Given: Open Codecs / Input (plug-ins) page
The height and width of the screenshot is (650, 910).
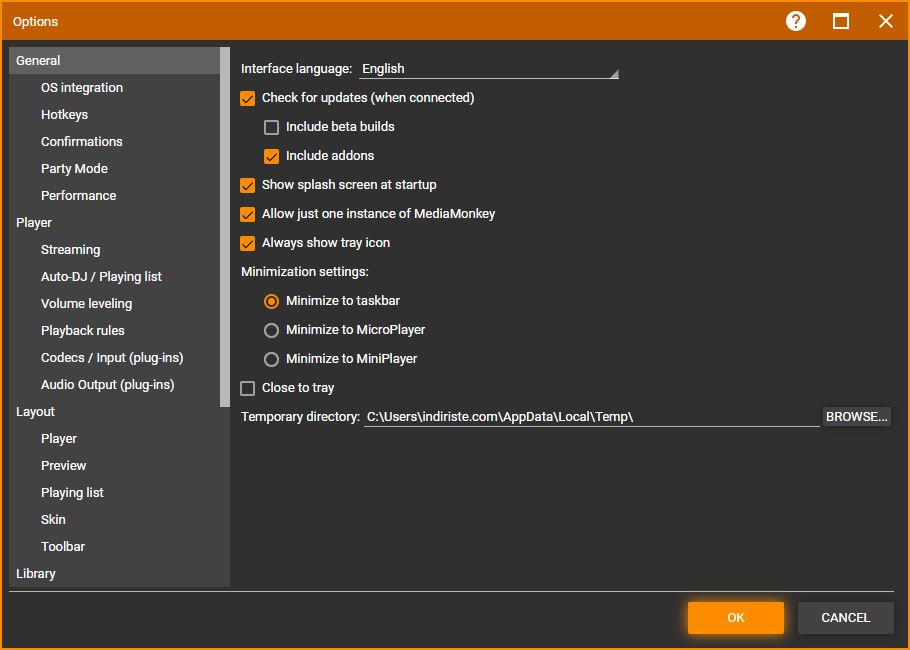Looking at the screenshot, I should [112, 358].
